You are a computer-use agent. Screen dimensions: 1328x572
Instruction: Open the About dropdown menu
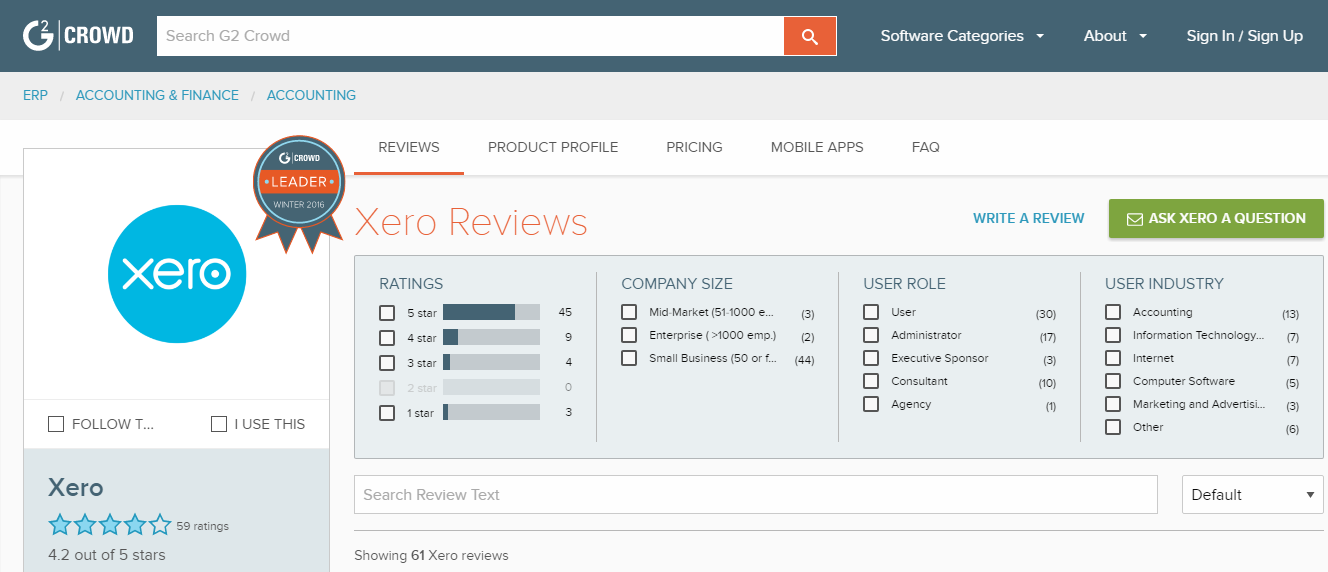pyautogui.click(x=1116, y=36)
